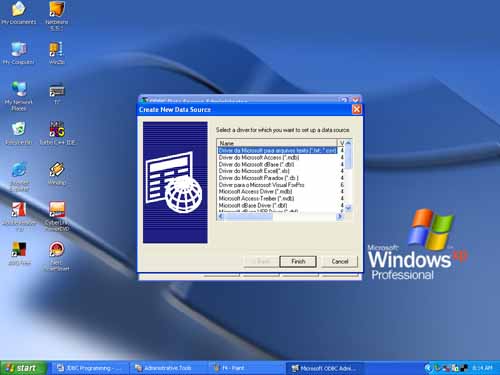The width and height of the screenshot is (500, 375).
Task: Select Microsoft Access-Treiber (*.mdb)
Action: pyautogui.click(x=256, y=198)
